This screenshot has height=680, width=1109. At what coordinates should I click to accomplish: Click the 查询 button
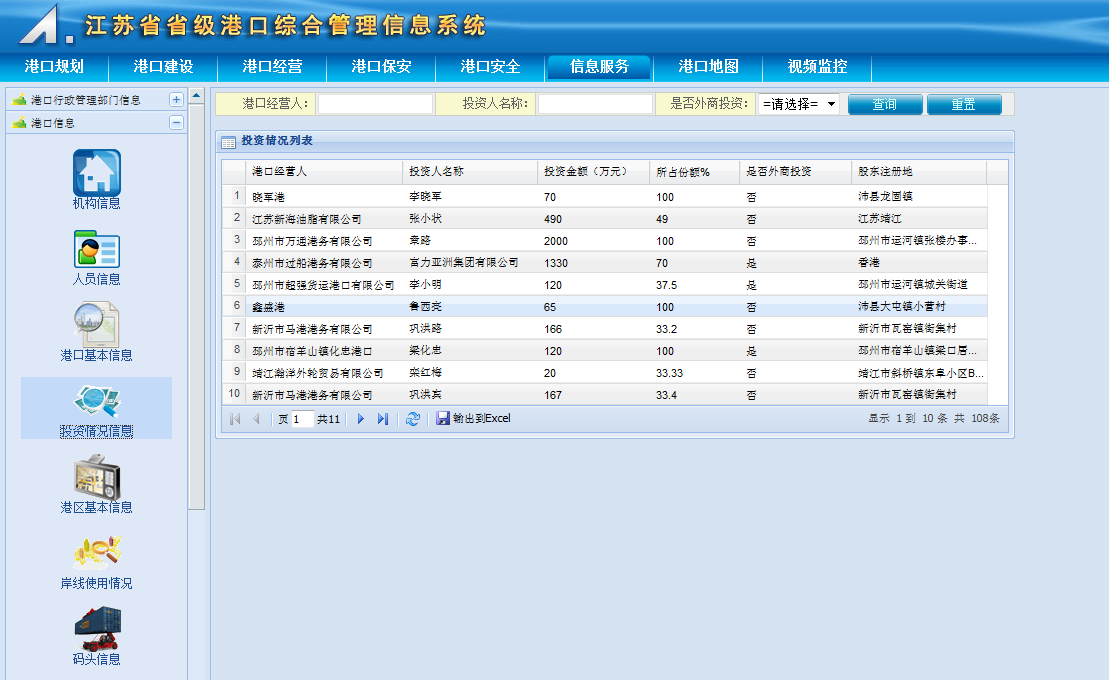point(884,104)
